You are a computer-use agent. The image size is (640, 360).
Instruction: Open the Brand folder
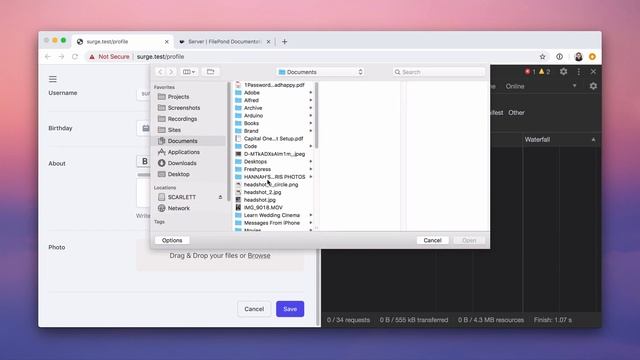point(251,131)
